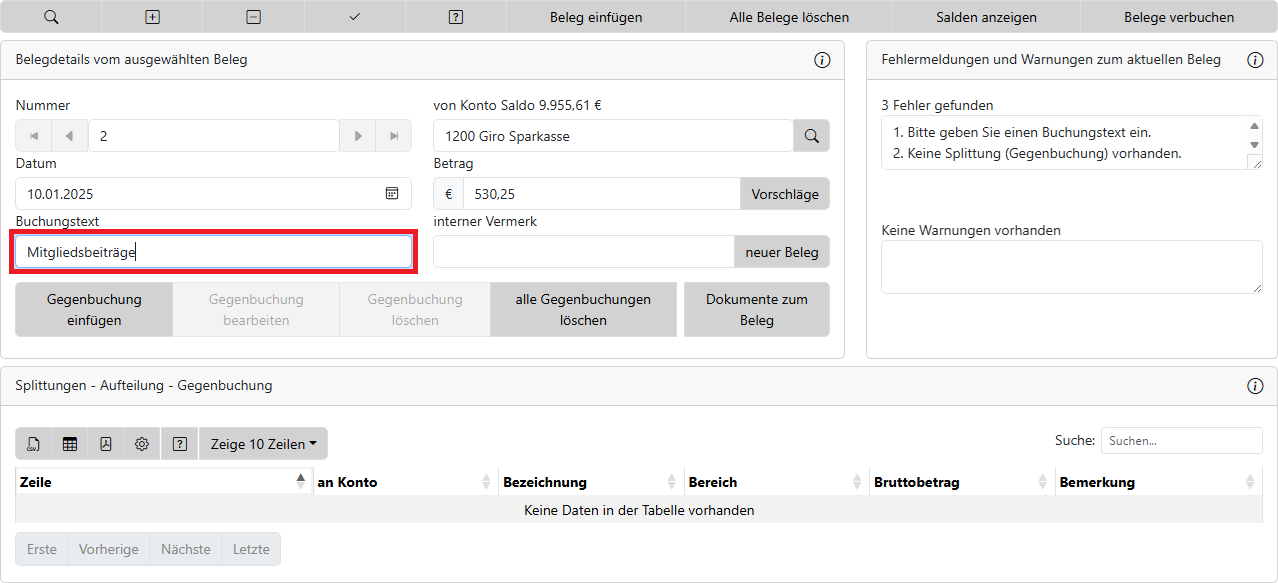The width and height of the screenshot is (1278, 583).
Task: Click the 'Vorschläge' button beside Betrag
Action: coord(784,194)
